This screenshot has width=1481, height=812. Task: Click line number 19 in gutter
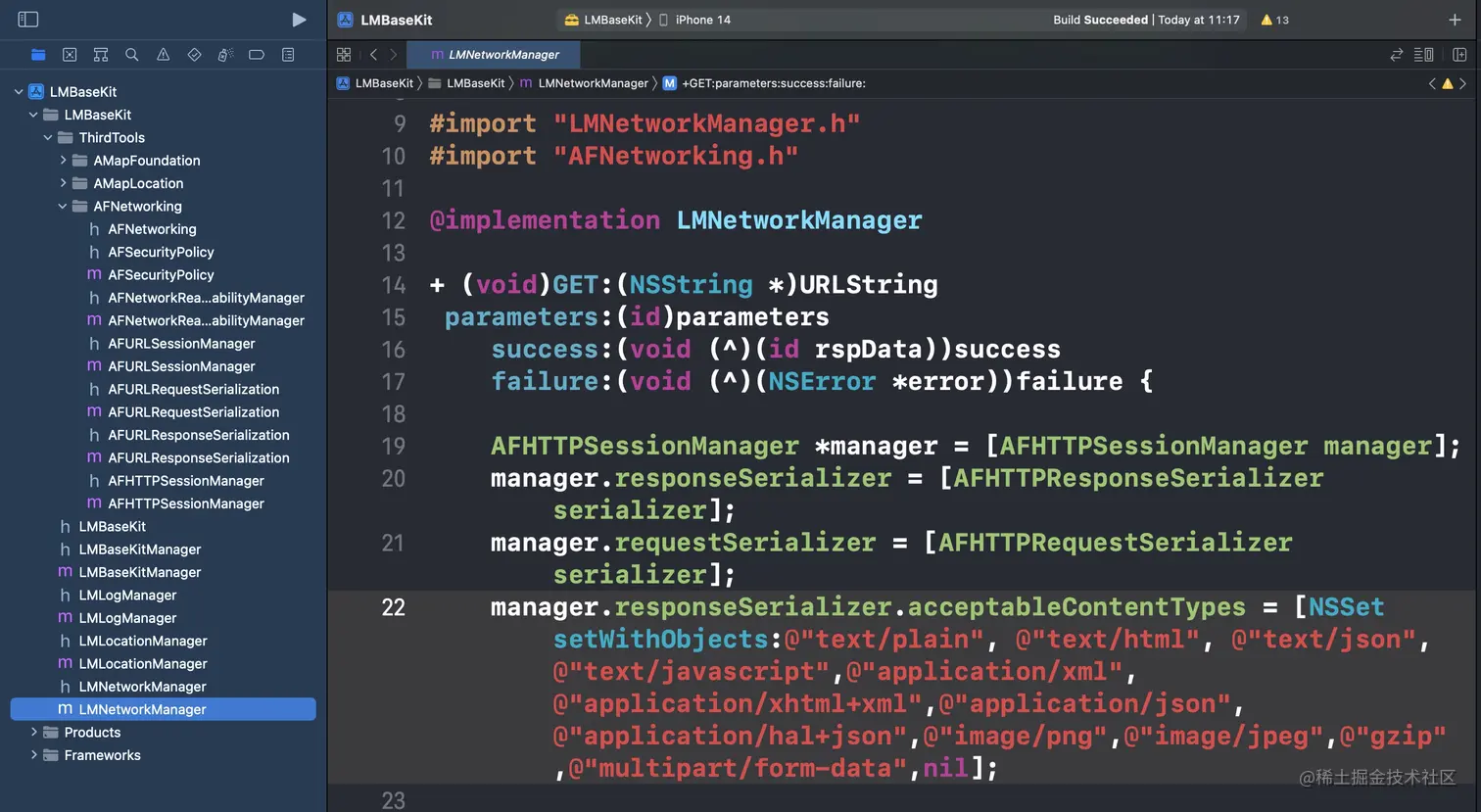(394, 447)
